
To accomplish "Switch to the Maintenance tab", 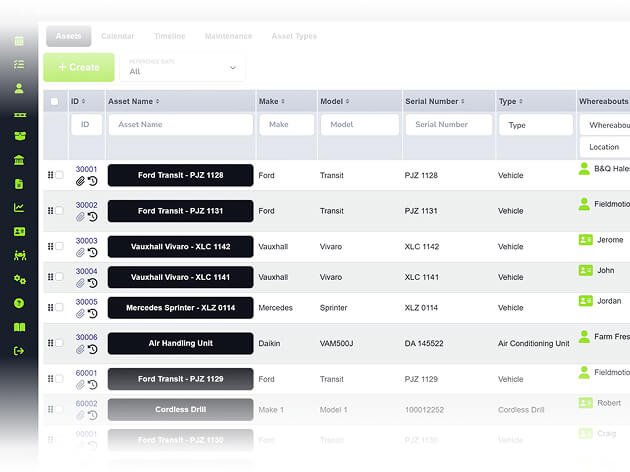I will 229,36.
